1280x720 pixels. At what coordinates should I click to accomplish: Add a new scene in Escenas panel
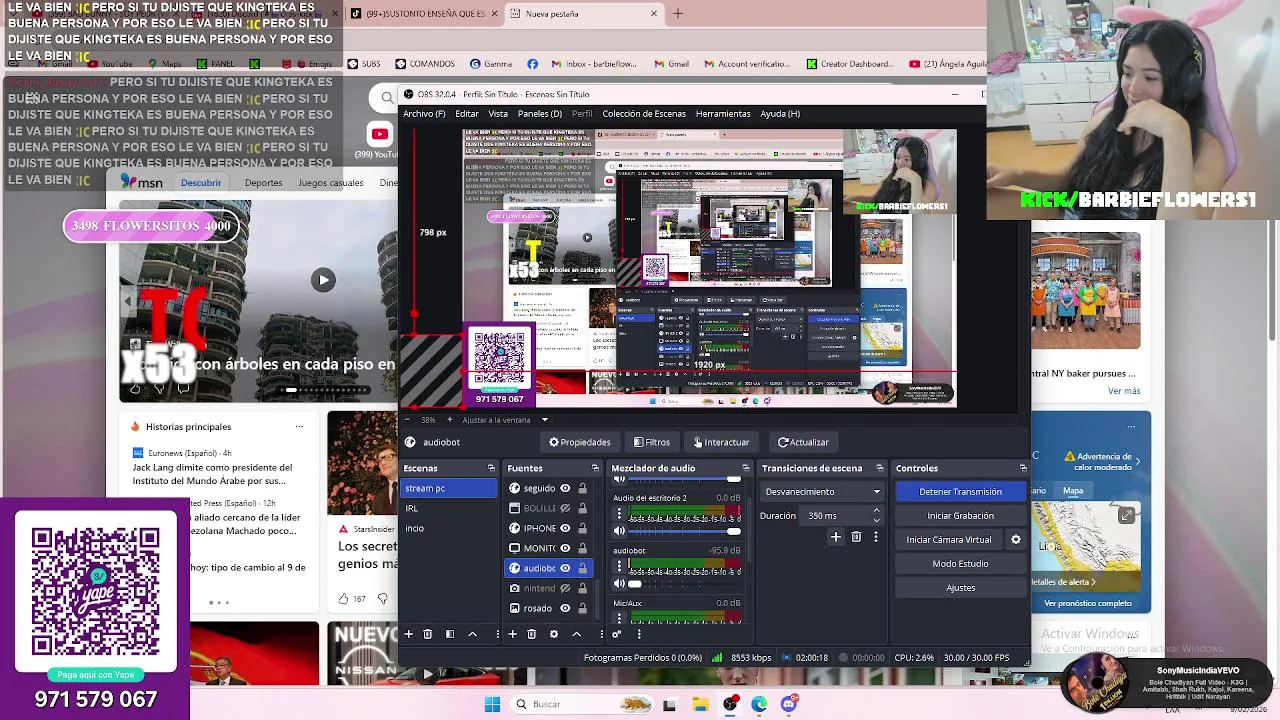(408, 634)
